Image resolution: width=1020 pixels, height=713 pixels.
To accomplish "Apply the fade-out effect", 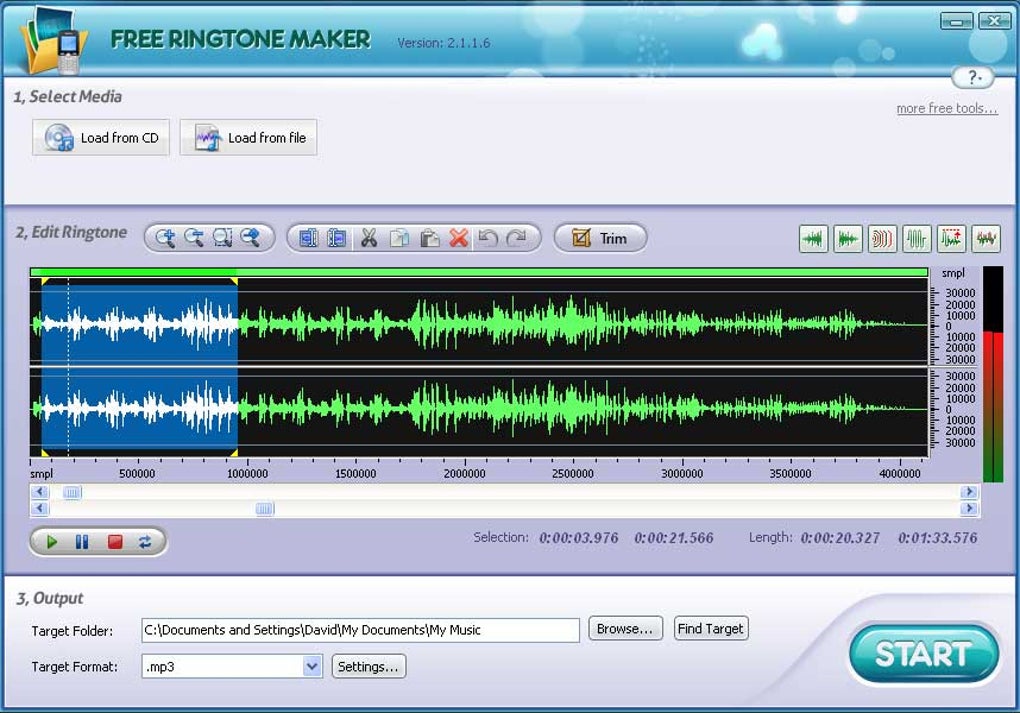I will pos(847,238).
